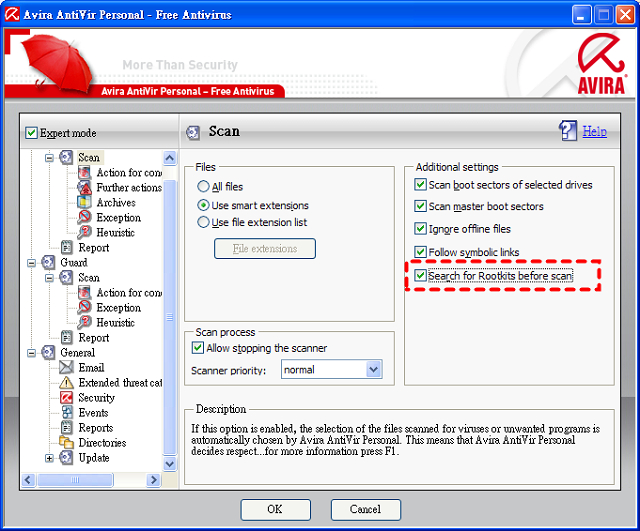The height and width of the screenshot is (531, 640).
Task: Click the tree's horizontal scrollbar thumb
Action: point(75,480)
